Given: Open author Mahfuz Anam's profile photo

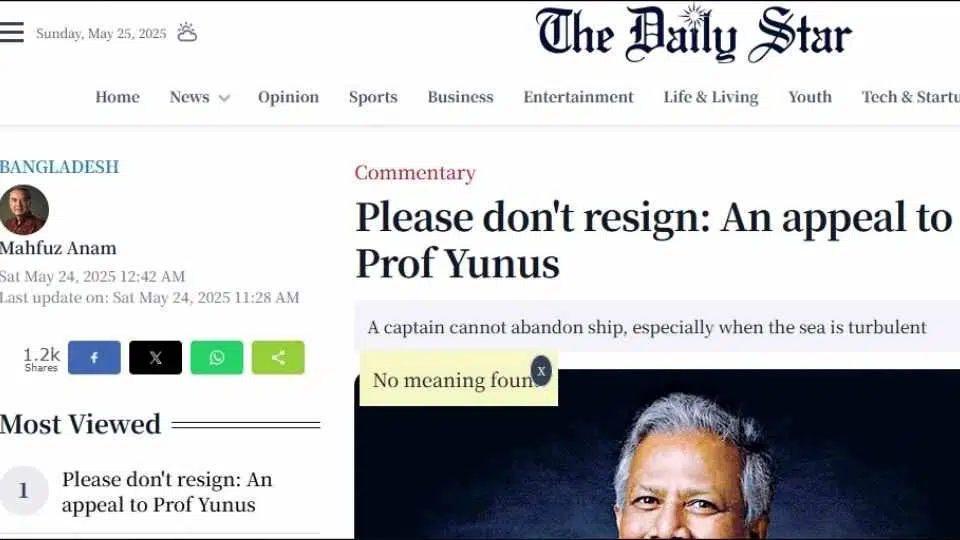Looking at the screenshot, I should 24,210.
